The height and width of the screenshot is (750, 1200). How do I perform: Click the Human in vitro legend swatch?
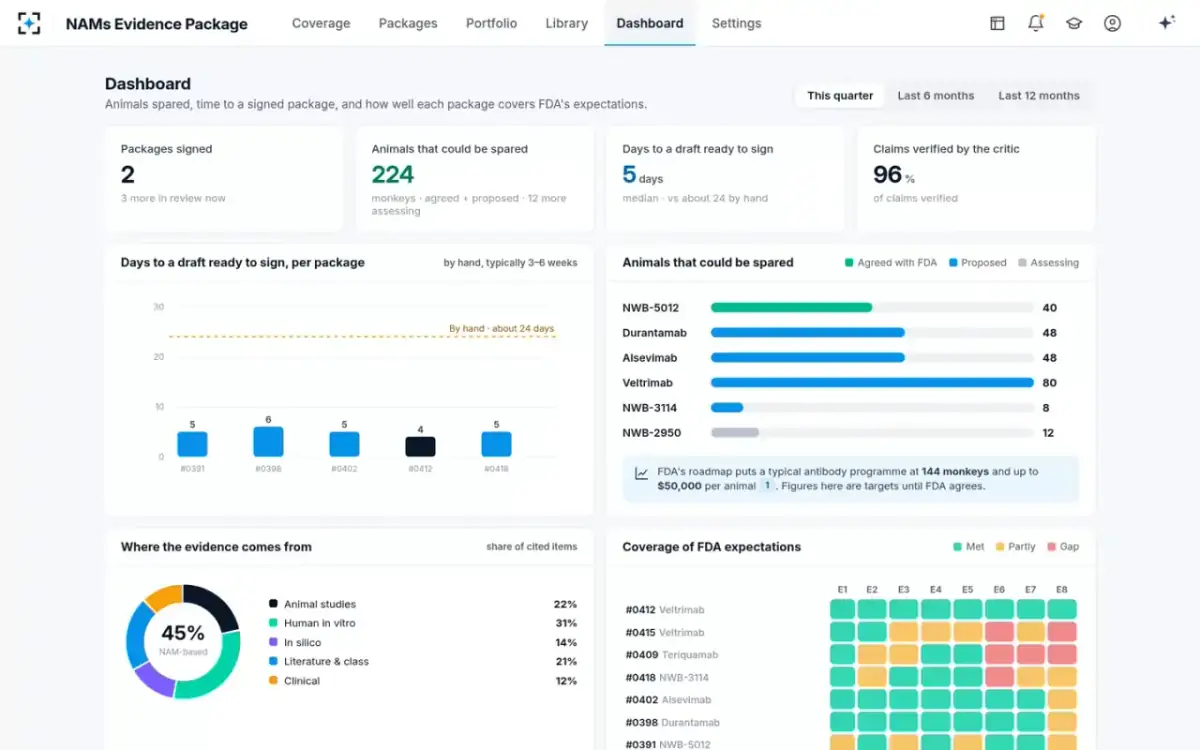[273, 623]
